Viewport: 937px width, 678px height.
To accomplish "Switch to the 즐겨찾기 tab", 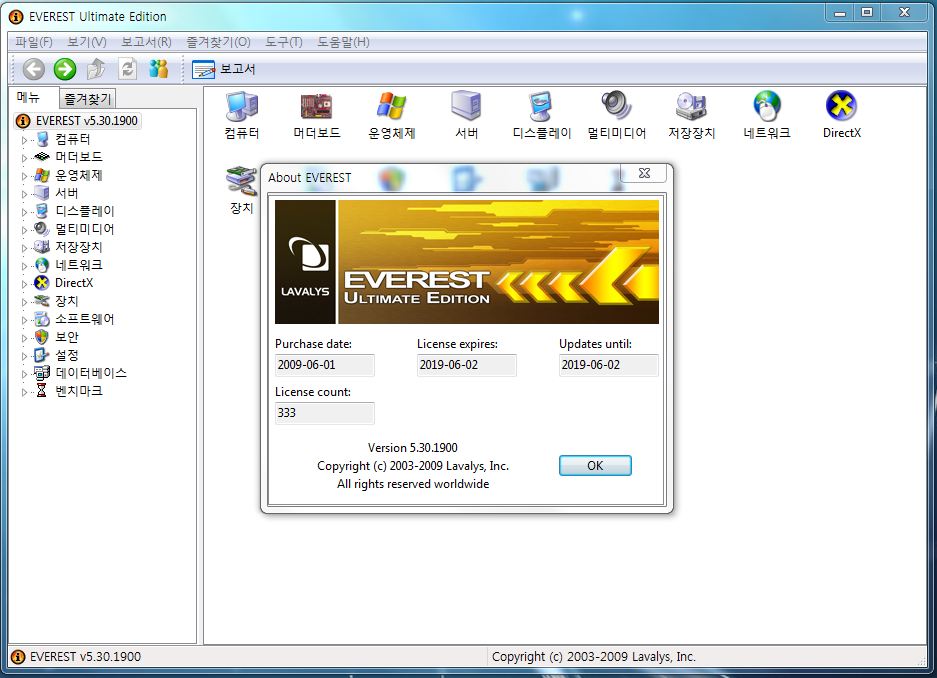I will [x=87, y=99].
